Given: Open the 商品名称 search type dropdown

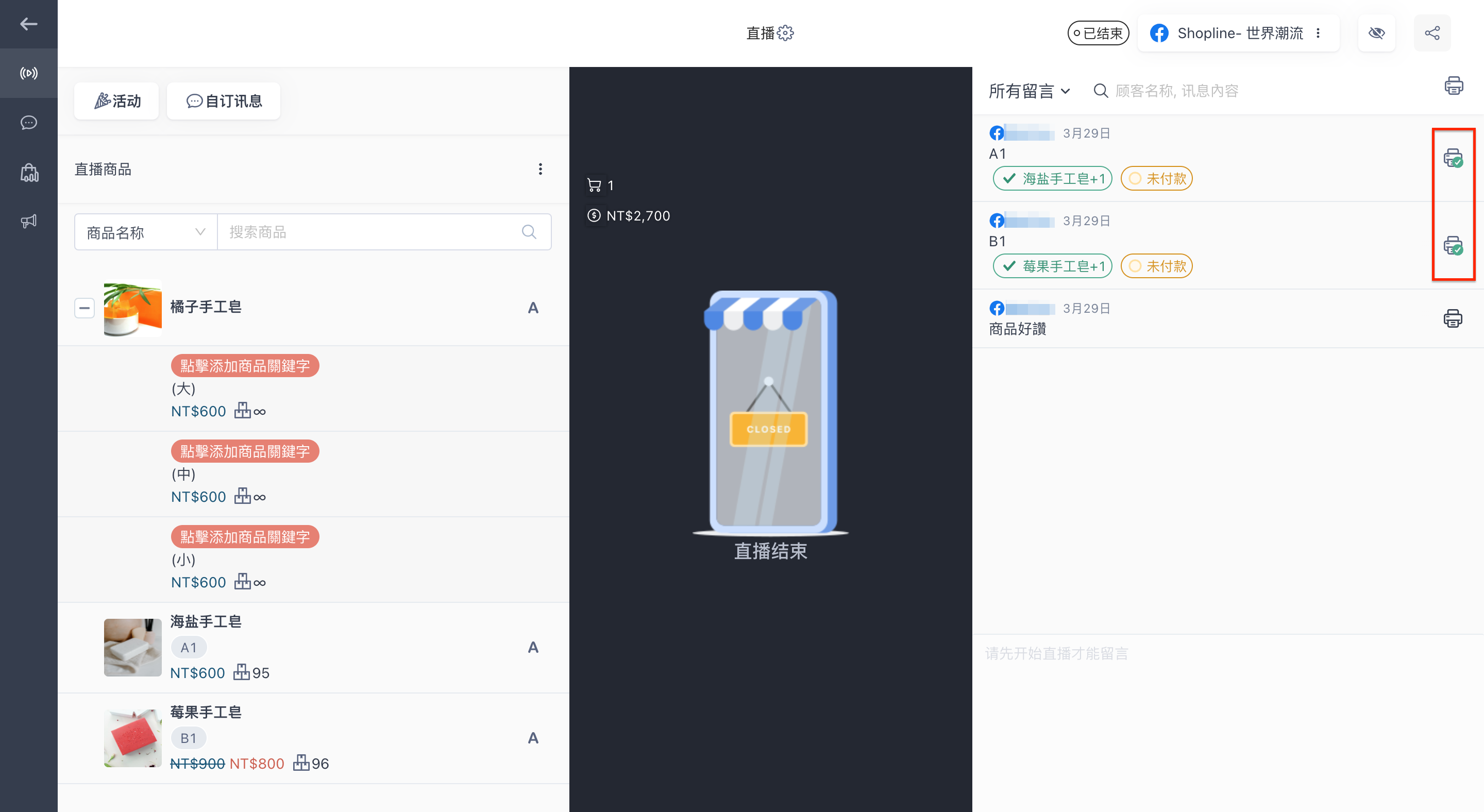Looking at the screenshot, I should [x=146, y=232].
